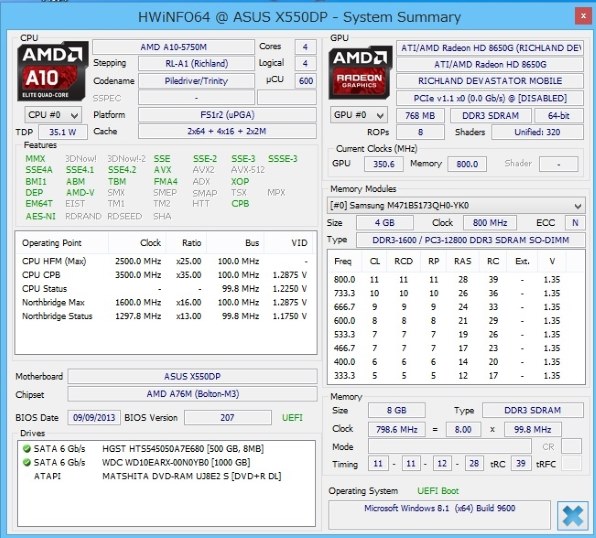Click the AMD A10 processor logo
Viewport: 596px width, 538px height.
[x=52, y=71]
